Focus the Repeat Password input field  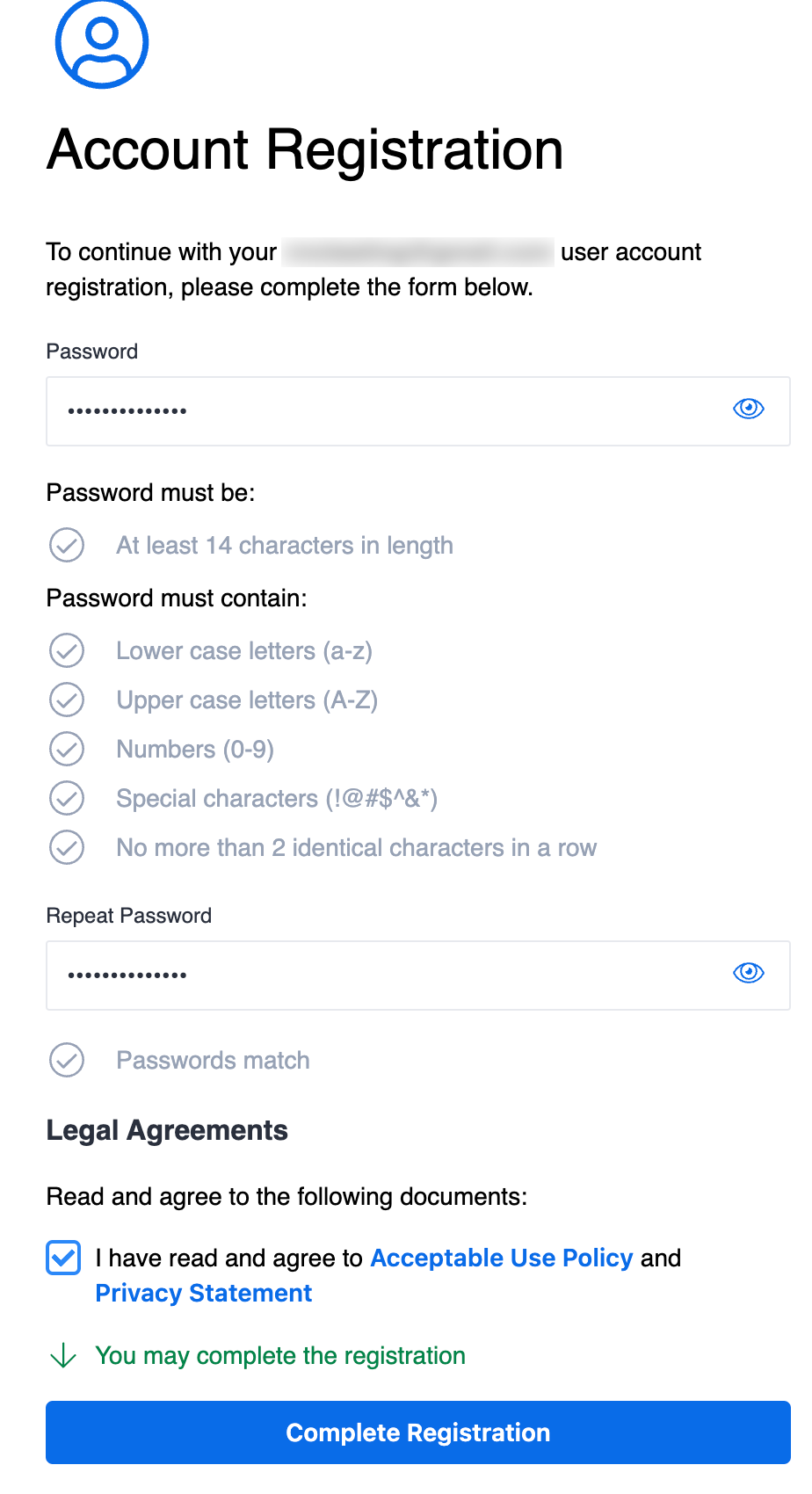[418, 975]
